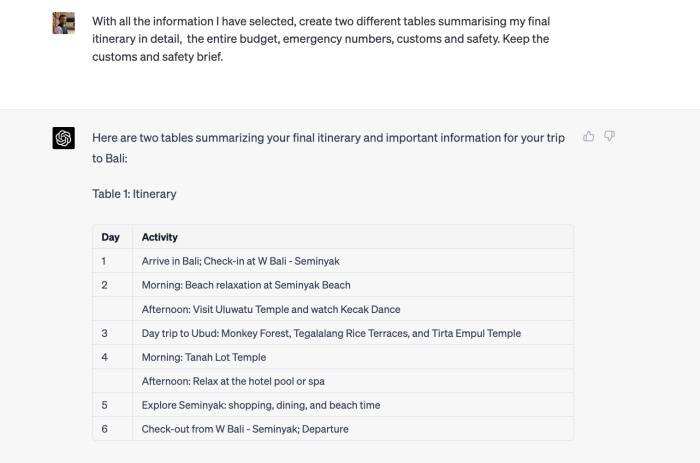Click the day number 1 cell
Viewport: 700px width, 463px height.
[x=104, y=261]
